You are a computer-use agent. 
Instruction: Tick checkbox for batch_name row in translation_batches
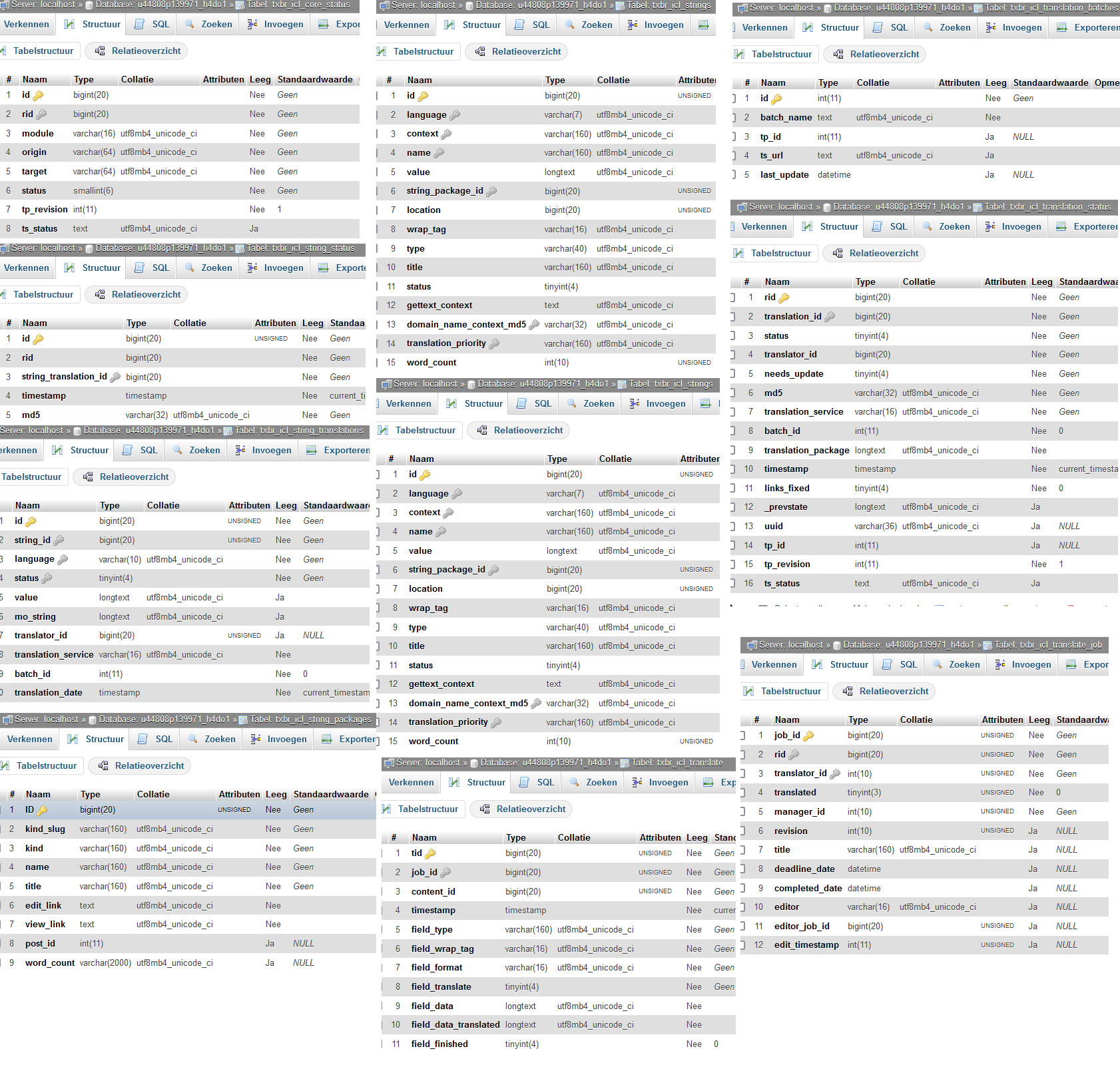coord(734,118)
